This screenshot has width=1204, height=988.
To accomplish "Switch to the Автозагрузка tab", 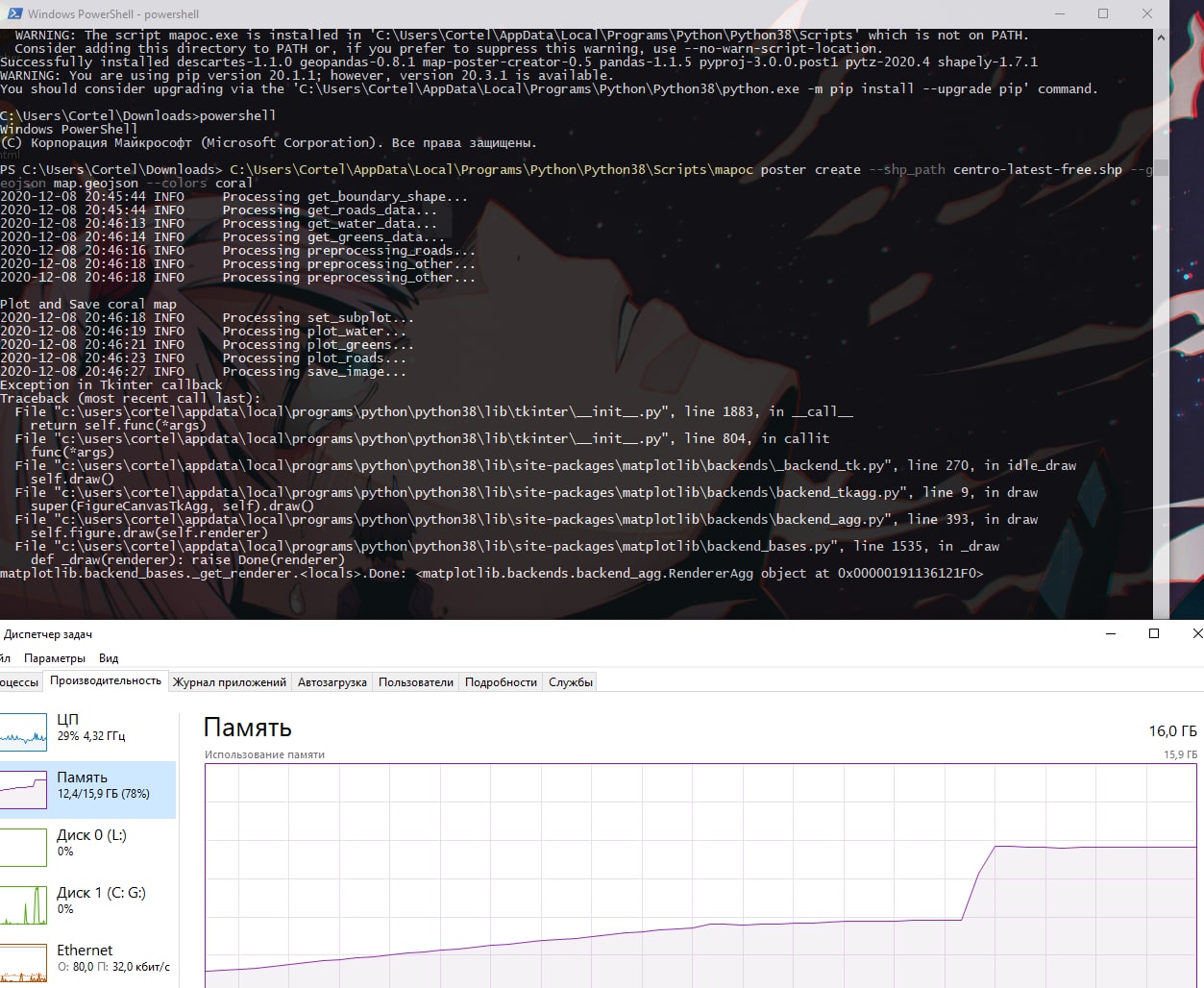I will point(332,682).
